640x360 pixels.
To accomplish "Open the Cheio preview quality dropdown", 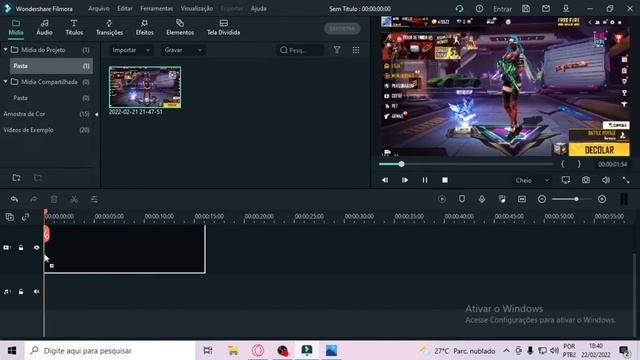I will [532, 180].
